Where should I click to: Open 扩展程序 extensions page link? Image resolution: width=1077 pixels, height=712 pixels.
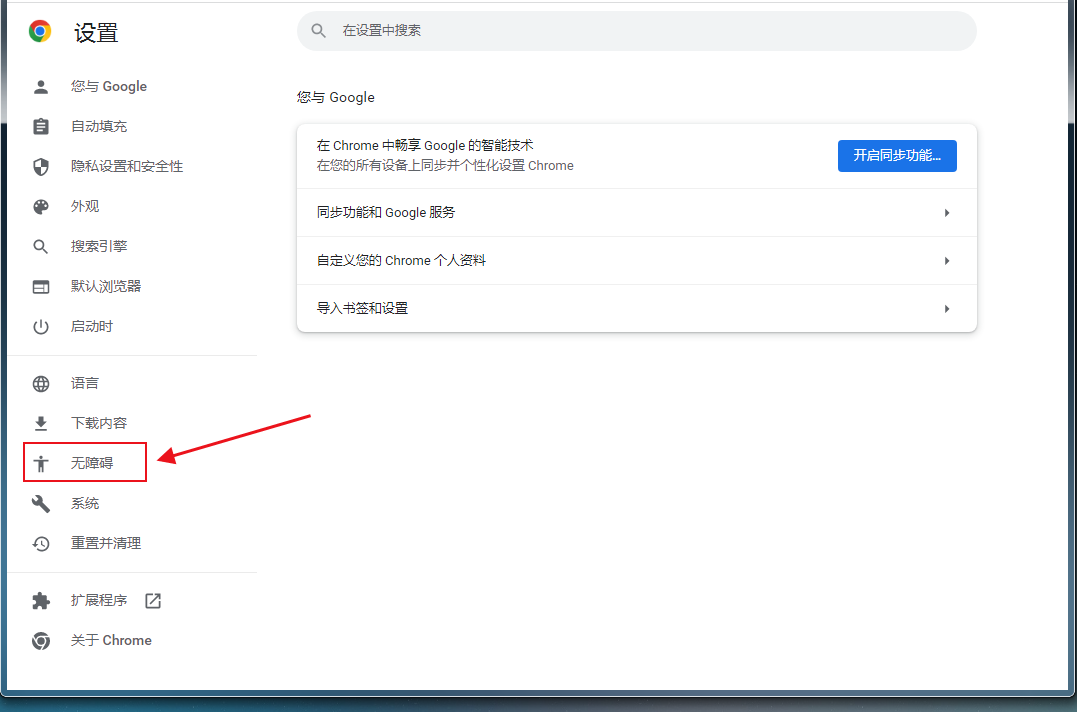point(99,601)
